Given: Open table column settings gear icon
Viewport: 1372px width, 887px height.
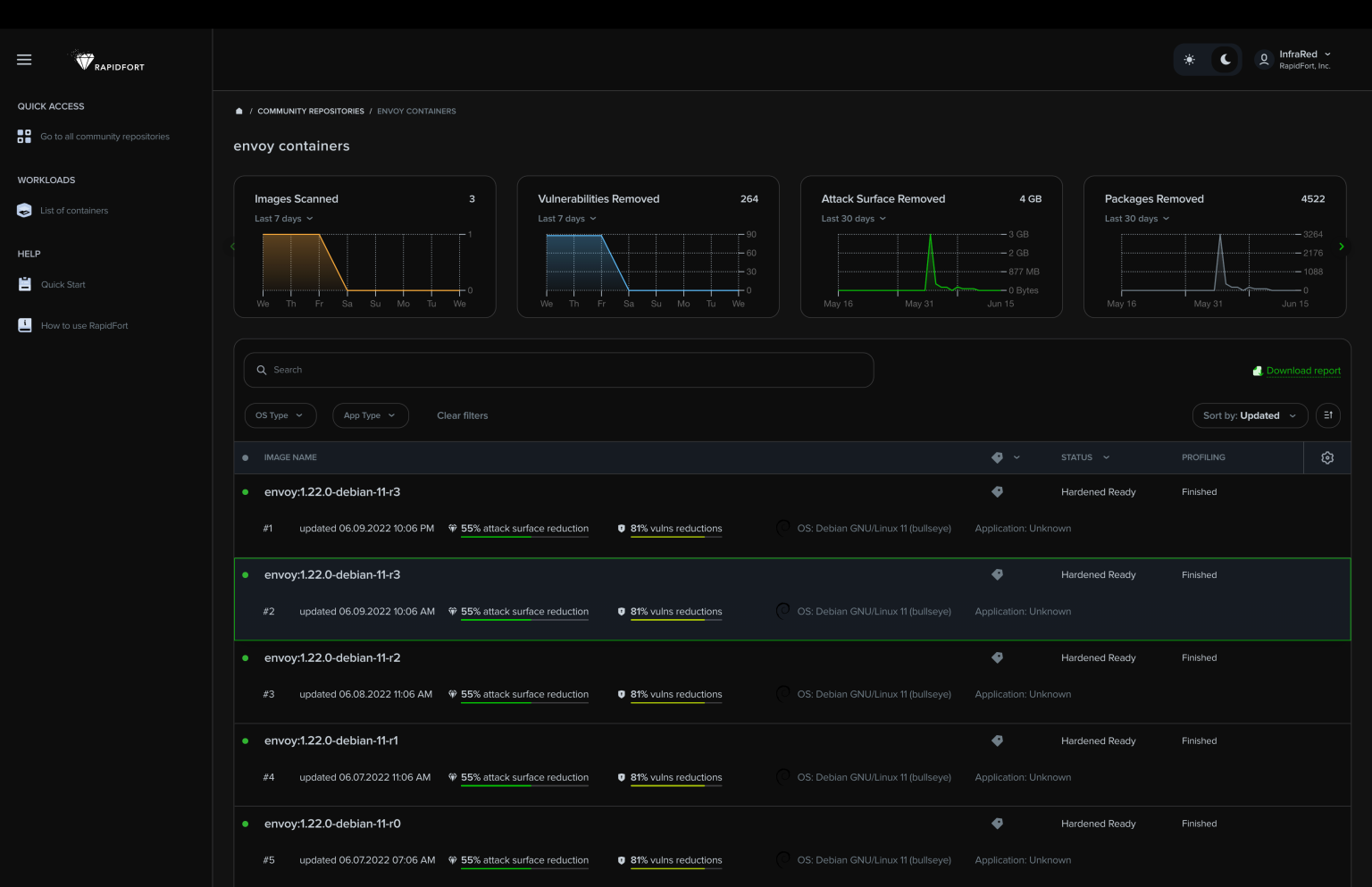Looking at the screenshot, I should tap(1326, 458).
